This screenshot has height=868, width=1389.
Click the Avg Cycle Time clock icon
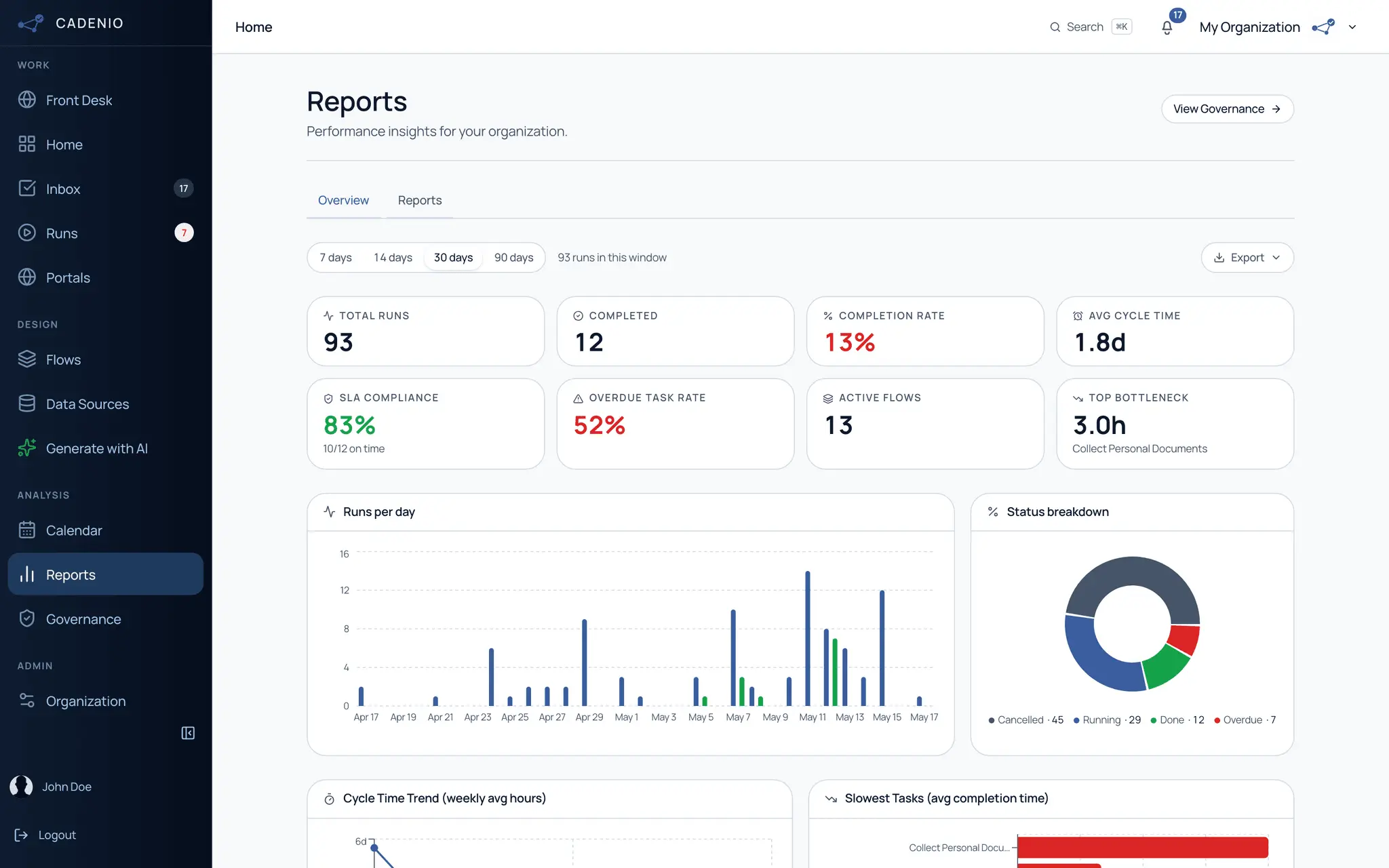click(x=1078, y=317)
